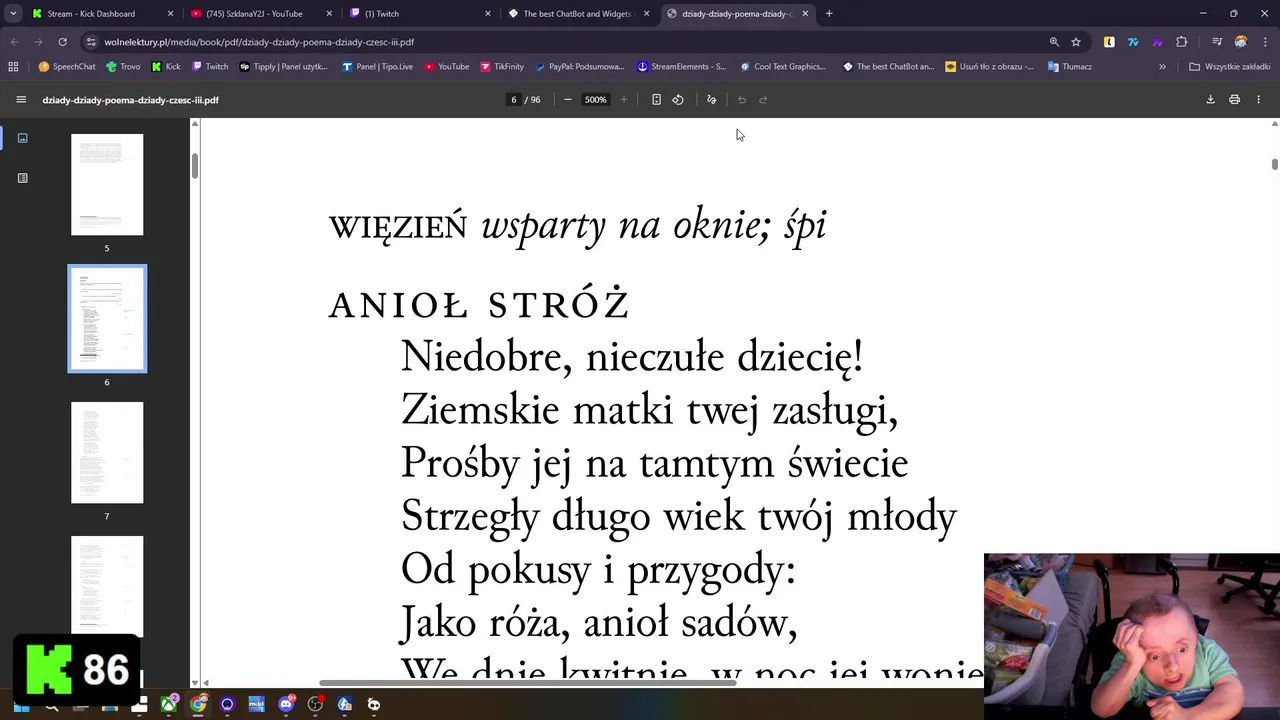The image size is (1280, 720).
Task: Open the PDF viewer more actions menu
Action: pyautogui.click(x=1258, y=100)
